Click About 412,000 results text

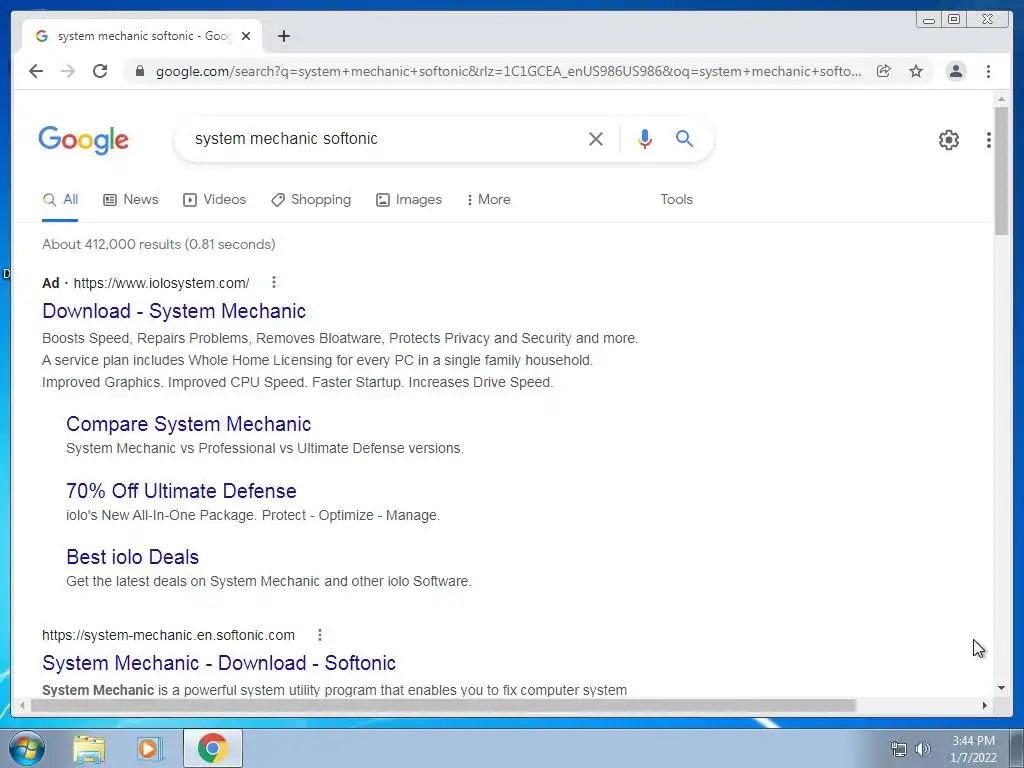[x=159, y=244]
